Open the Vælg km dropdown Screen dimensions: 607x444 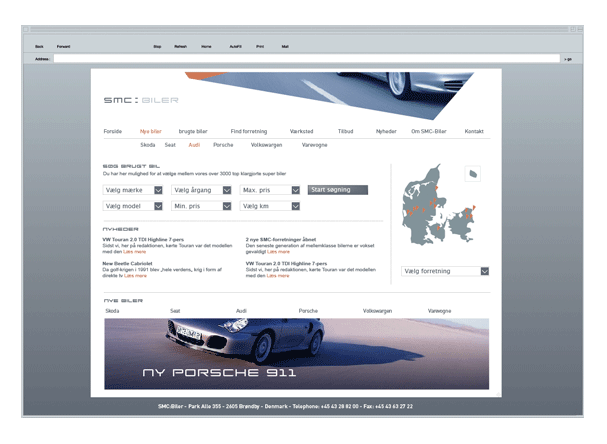269,206
